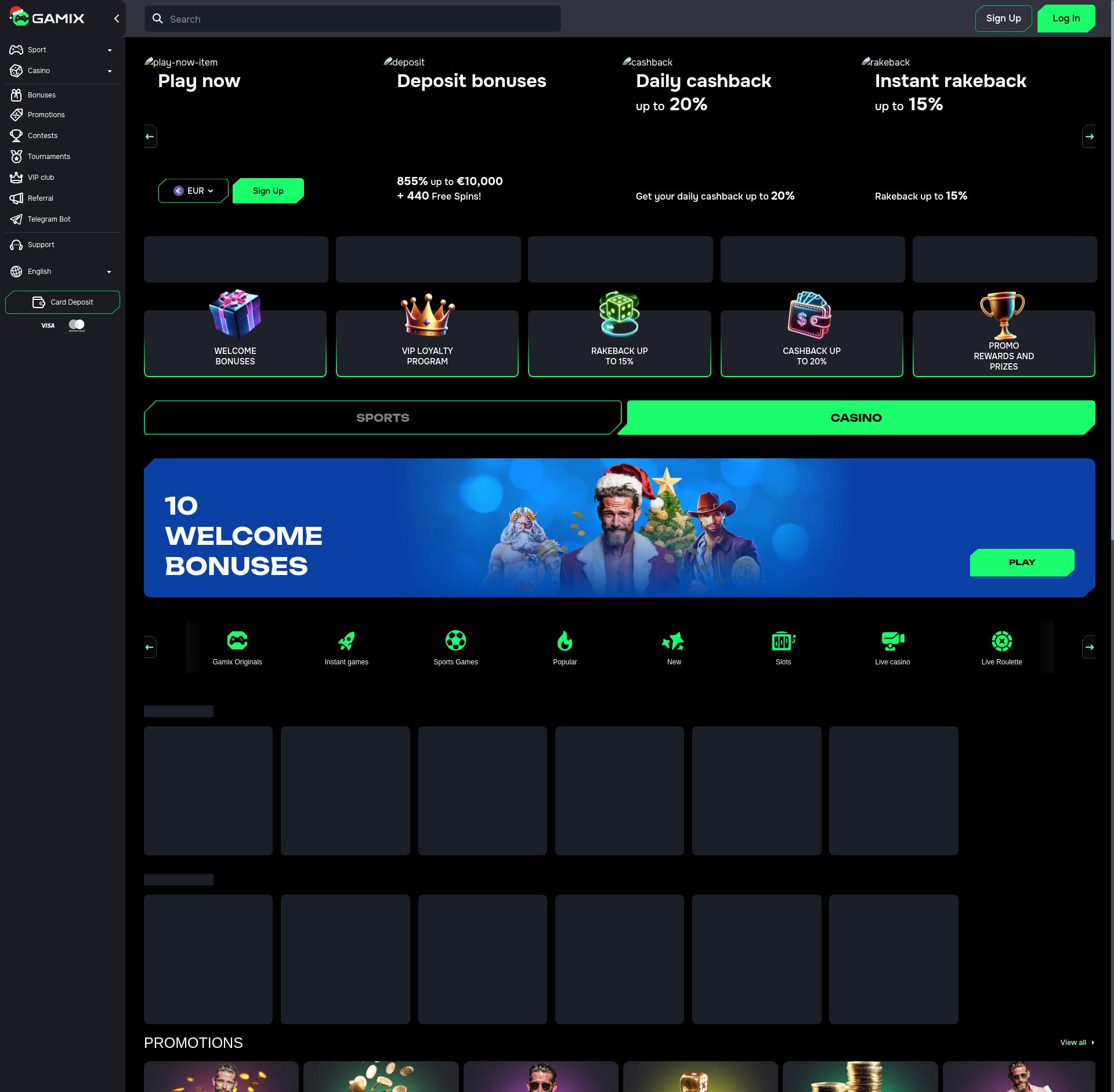Open the EUR currency dropdown
The width and height of the screenshot is (1114, 1092).
point(193,191)
